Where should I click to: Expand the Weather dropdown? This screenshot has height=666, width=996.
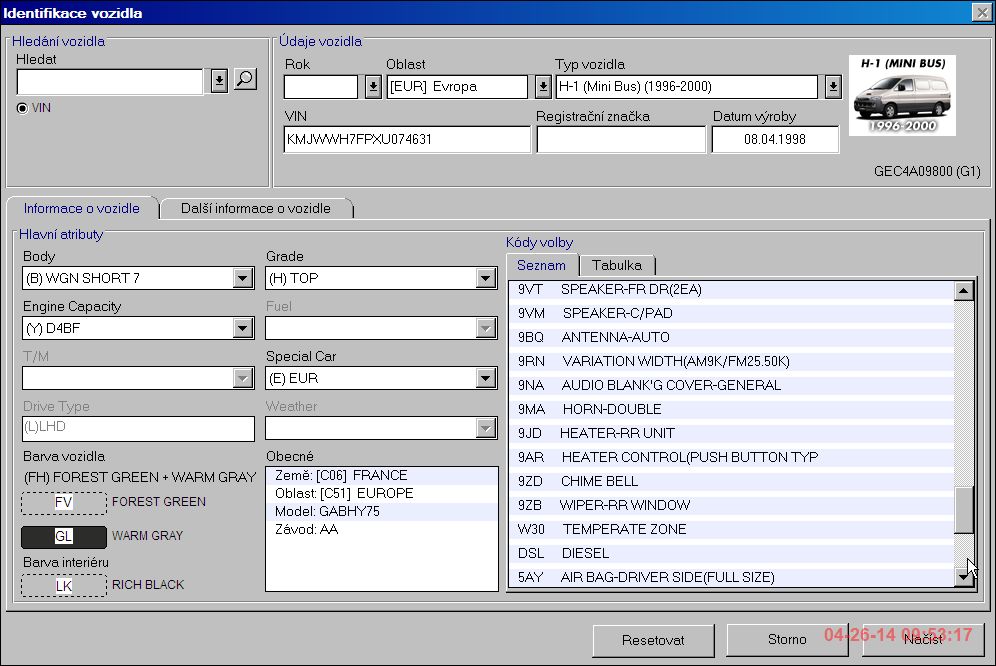pyautogui.click(x=486, y=429)
